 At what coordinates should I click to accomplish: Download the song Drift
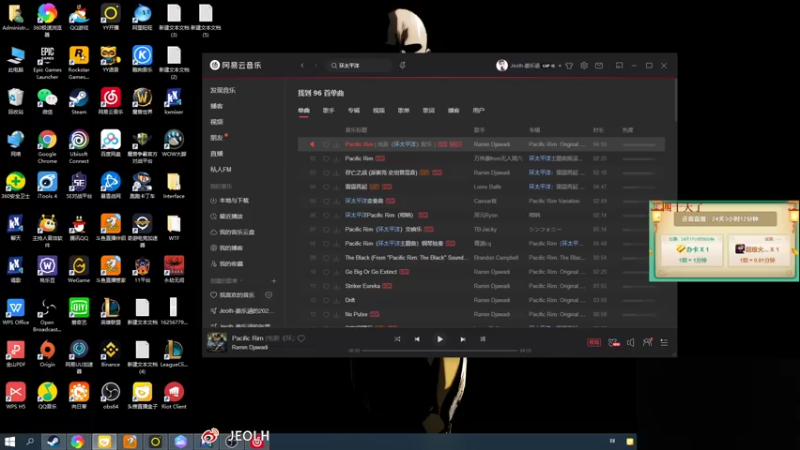pyautogui.click(x=336, y=301)
